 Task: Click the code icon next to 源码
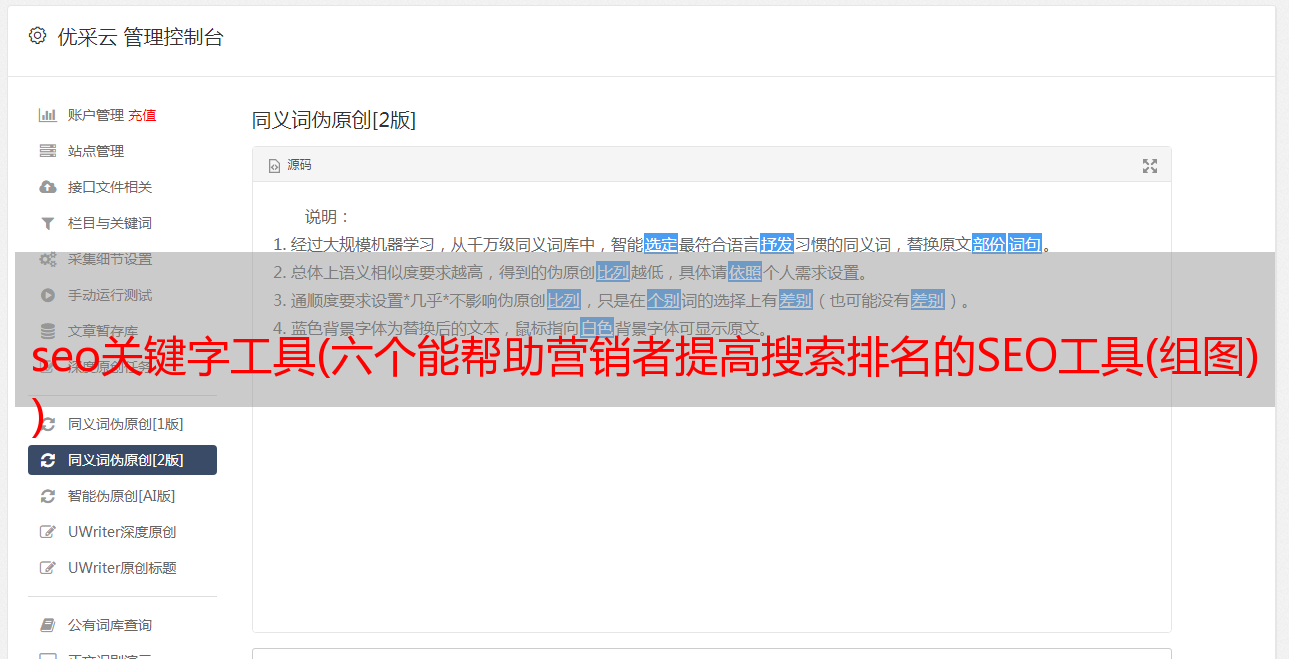274,166
